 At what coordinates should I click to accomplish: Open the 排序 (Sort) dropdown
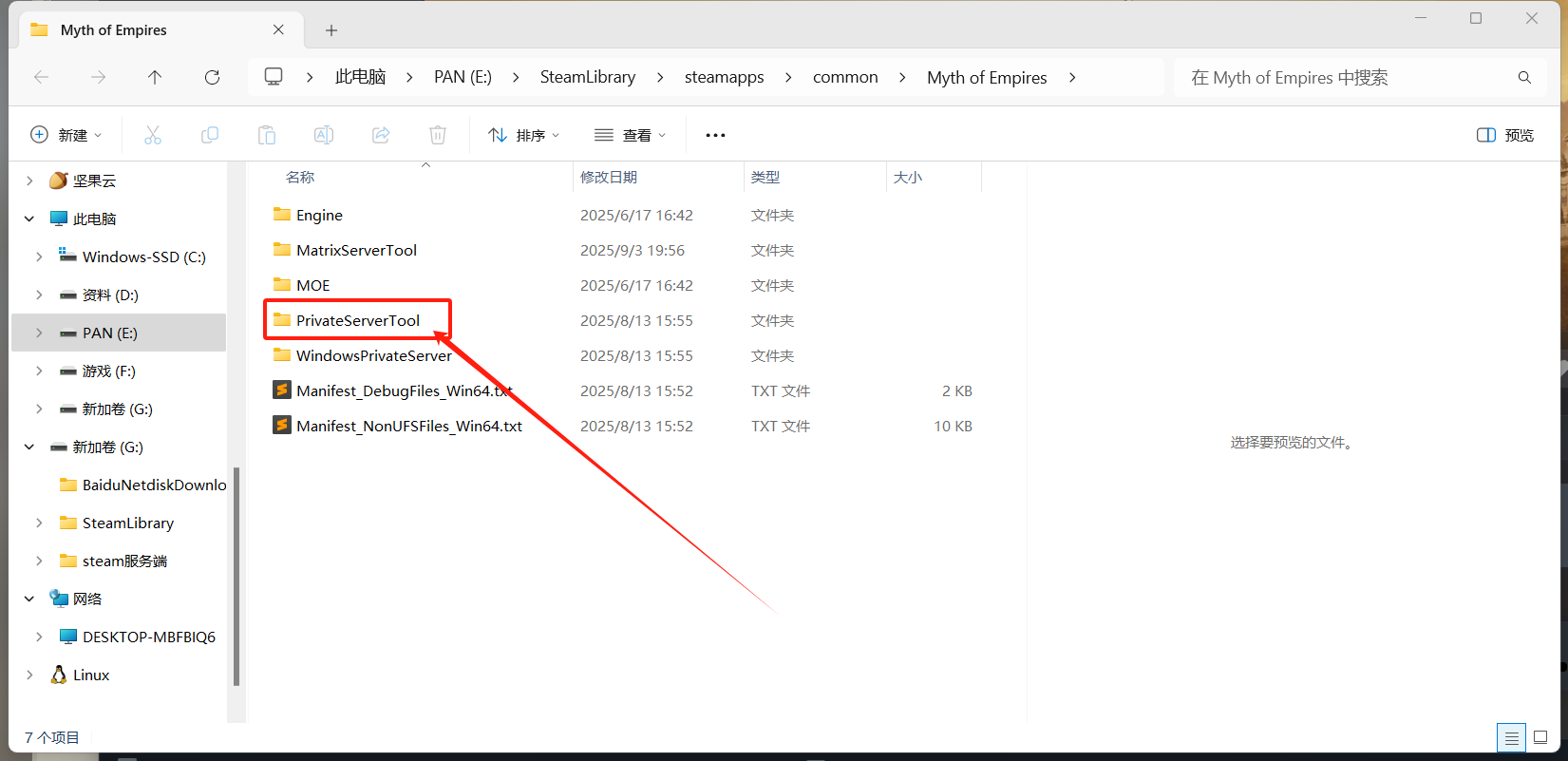tap(523, 135)
